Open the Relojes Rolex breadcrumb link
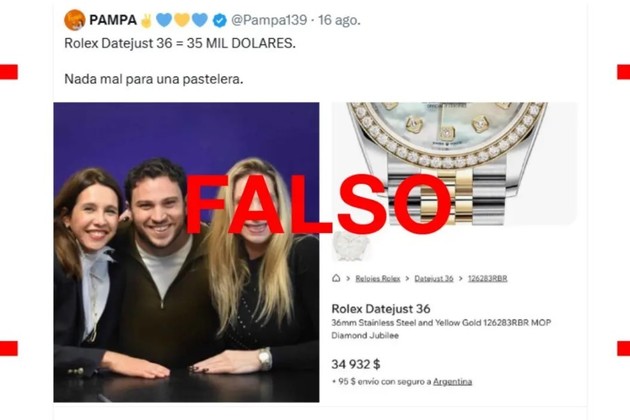This screenshot has width=630, height=420. pyautogui.click(x=378, y=279)
